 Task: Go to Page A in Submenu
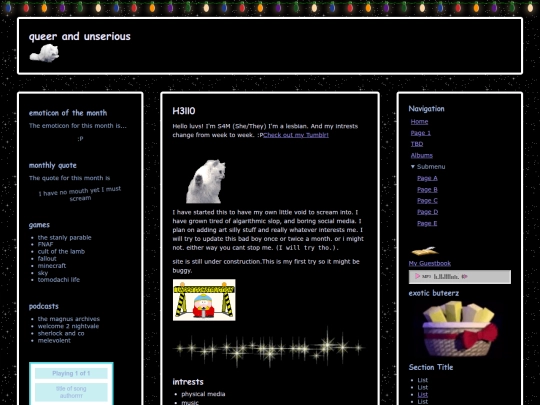click(427, 178)
